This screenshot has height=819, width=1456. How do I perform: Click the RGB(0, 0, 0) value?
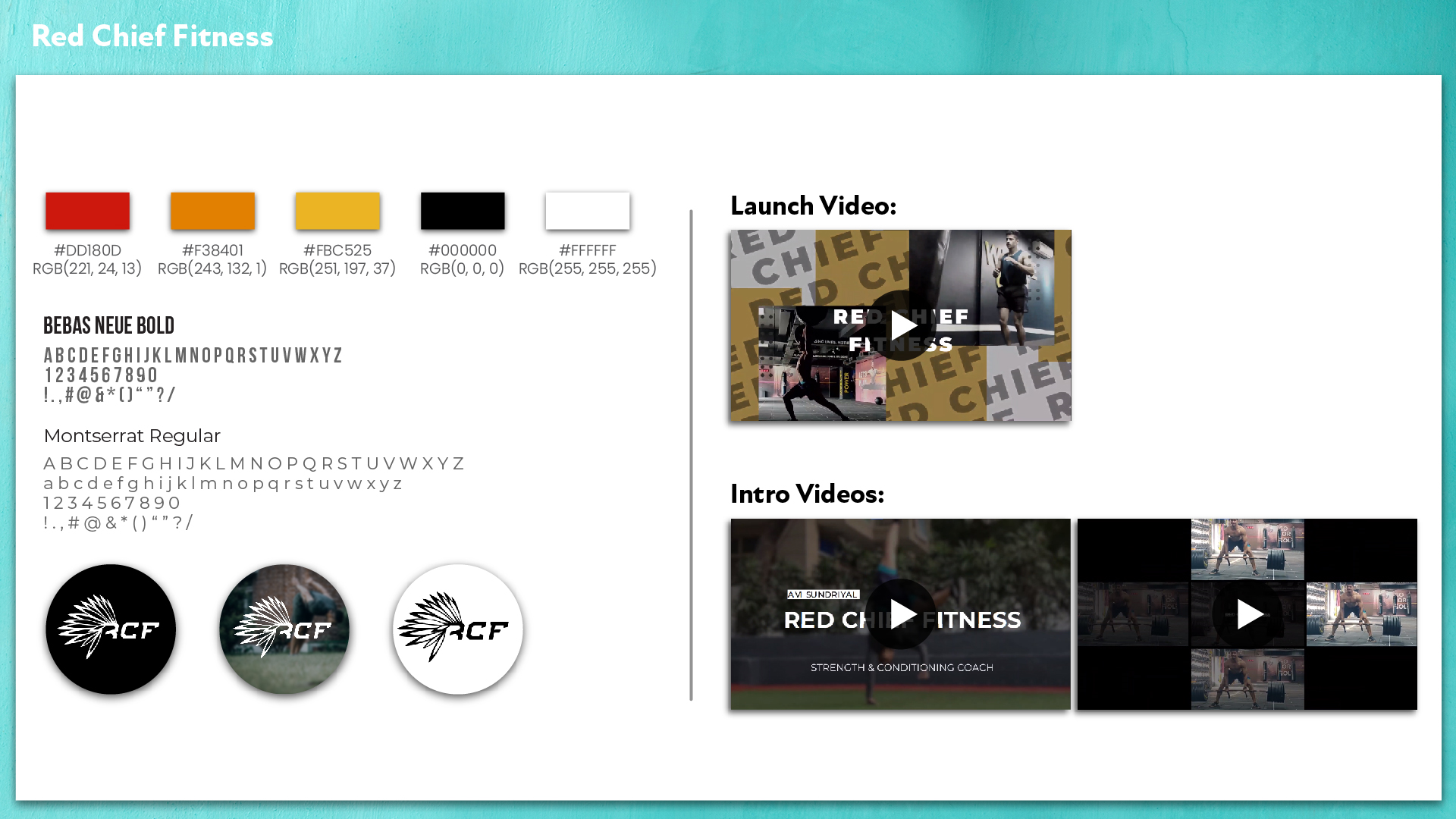click(463, 269)
